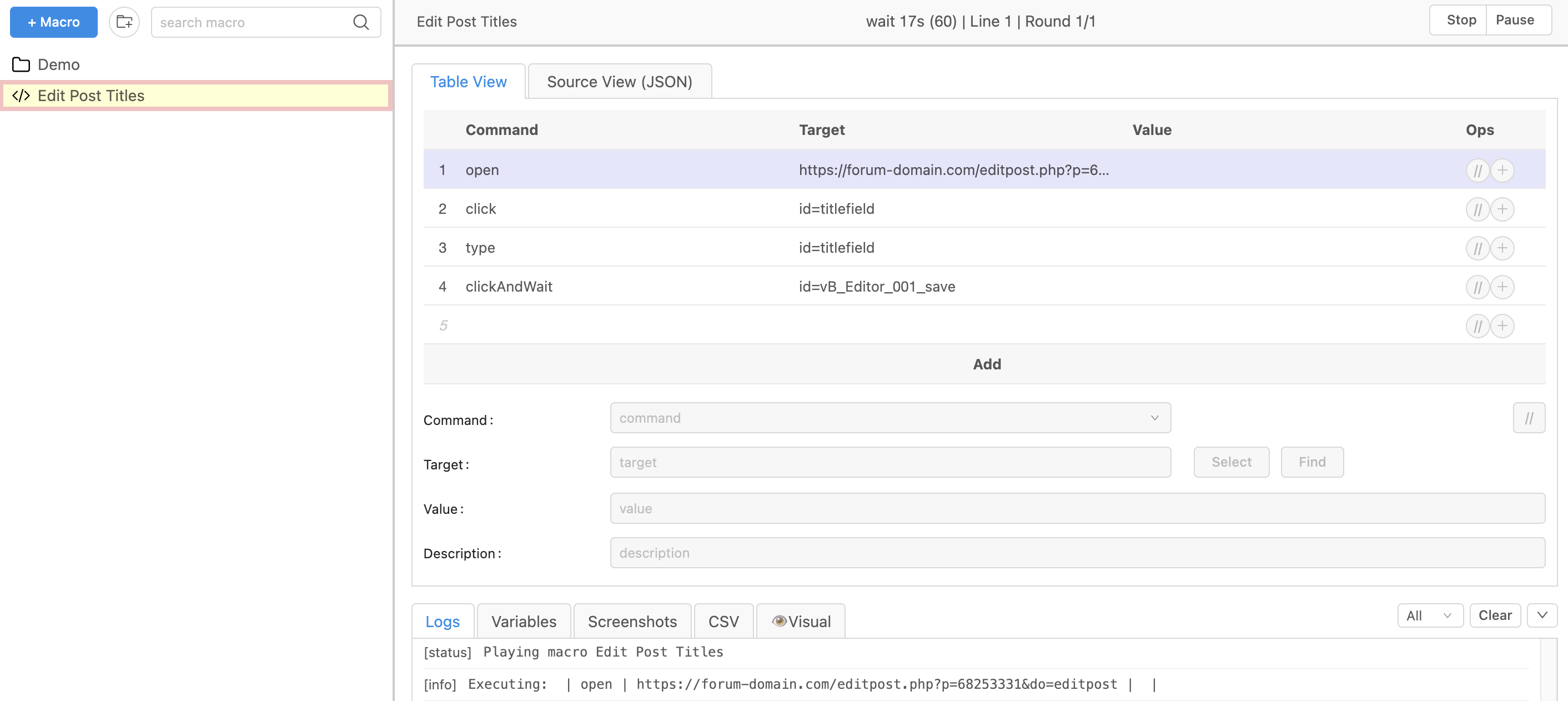Screen dimensions: 1568x701
Task: Toggle comment on the click command row
Action: (1477, 209)
